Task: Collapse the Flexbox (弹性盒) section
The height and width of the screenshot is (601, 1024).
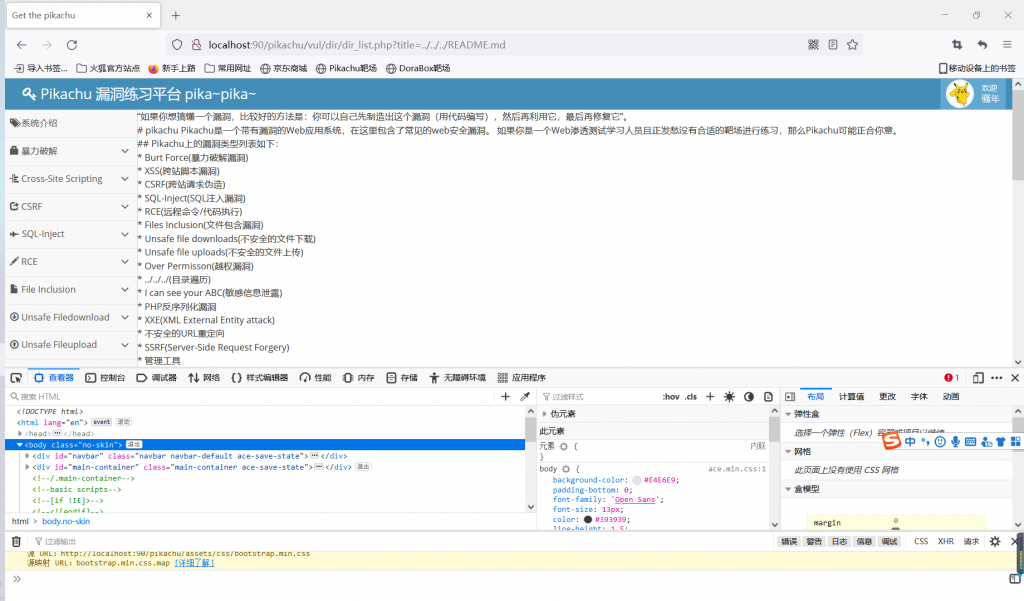Action: point(788,414)
